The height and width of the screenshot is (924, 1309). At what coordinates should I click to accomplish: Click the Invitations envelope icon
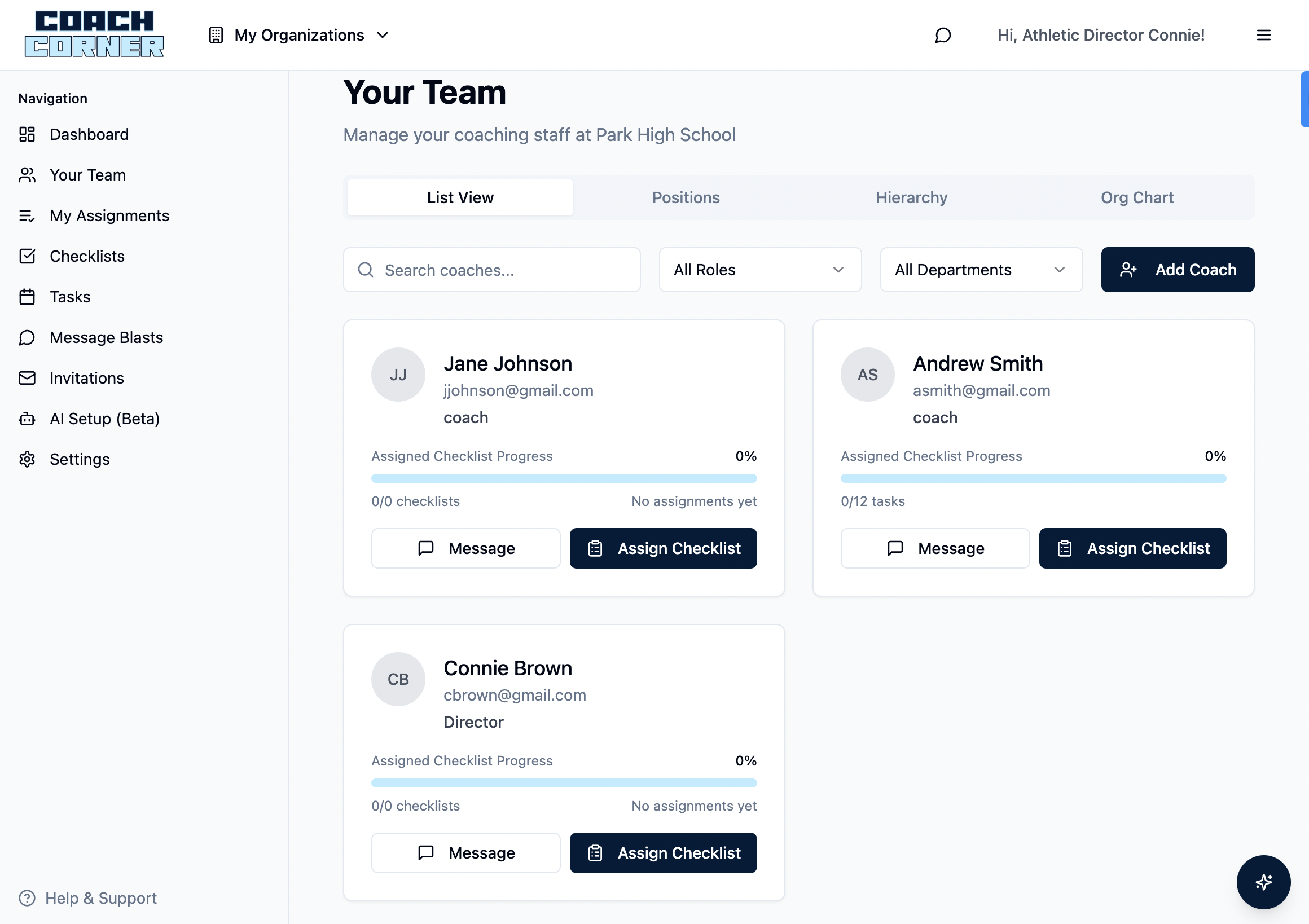click(x=27, y=378)
